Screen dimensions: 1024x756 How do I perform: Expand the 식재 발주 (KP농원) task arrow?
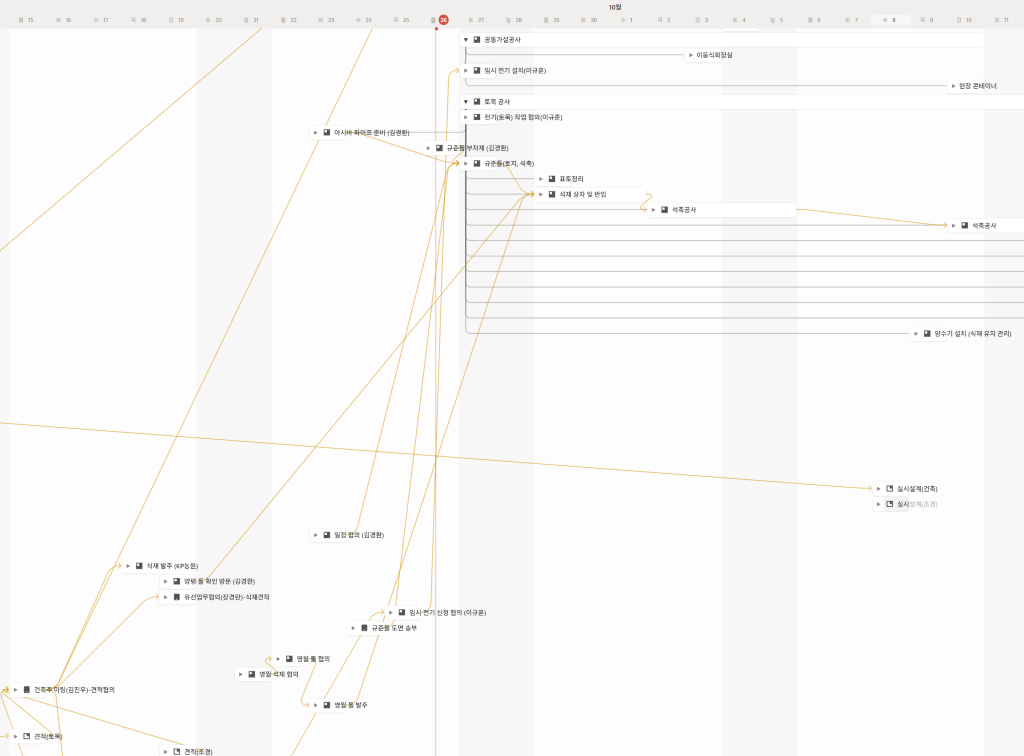tap(128, 566)
